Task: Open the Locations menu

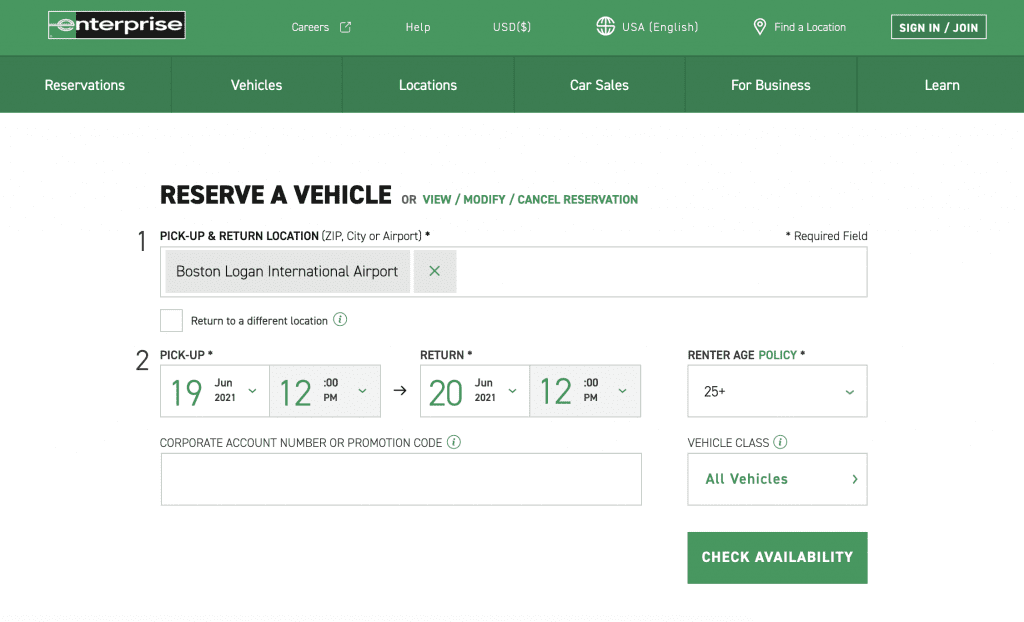Action: pos(428,85)
